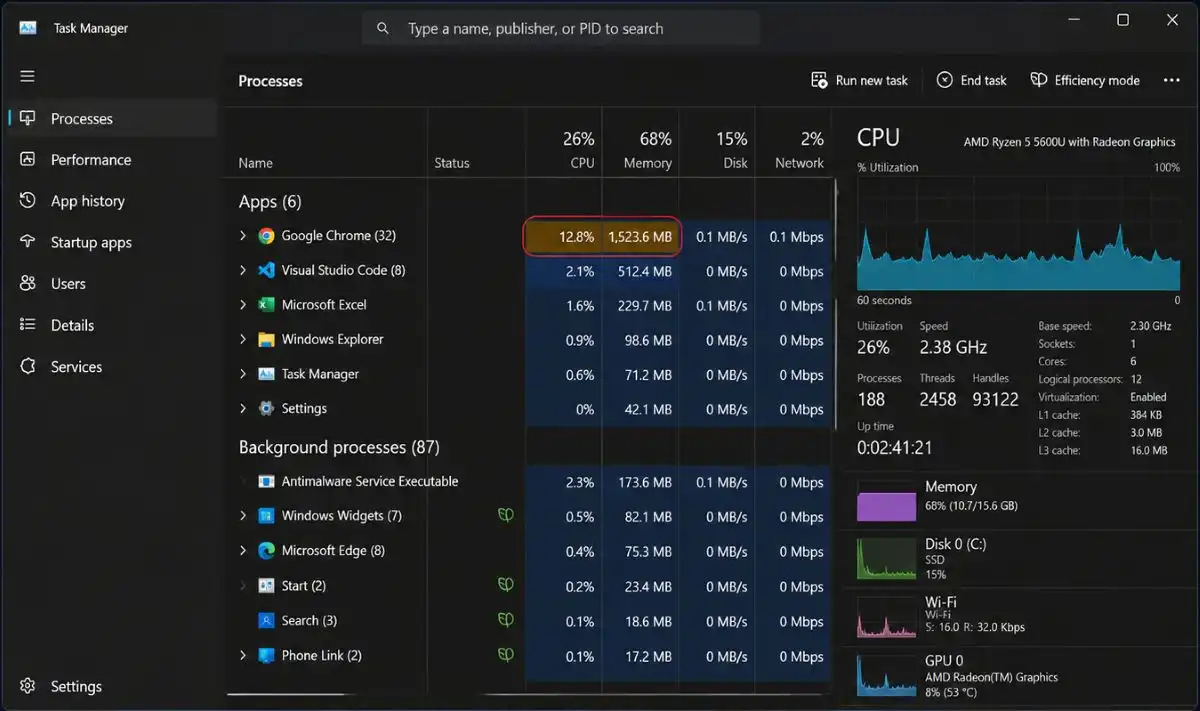Expand the Microsoft Excel process group
1200x711 pixels.
coord(242,305)
